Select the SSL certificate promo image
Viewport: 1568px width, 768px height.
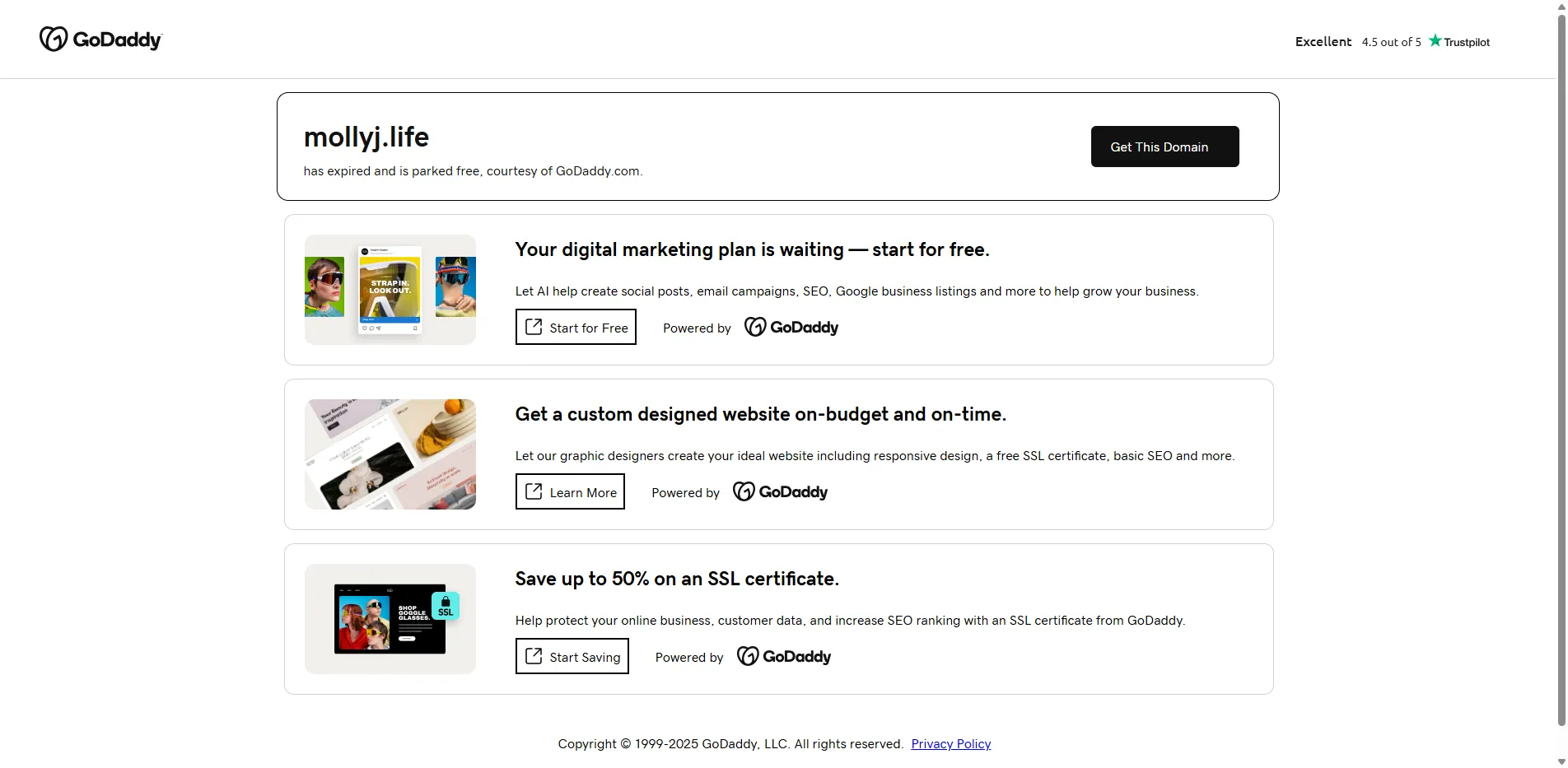(x=390, y=619)
